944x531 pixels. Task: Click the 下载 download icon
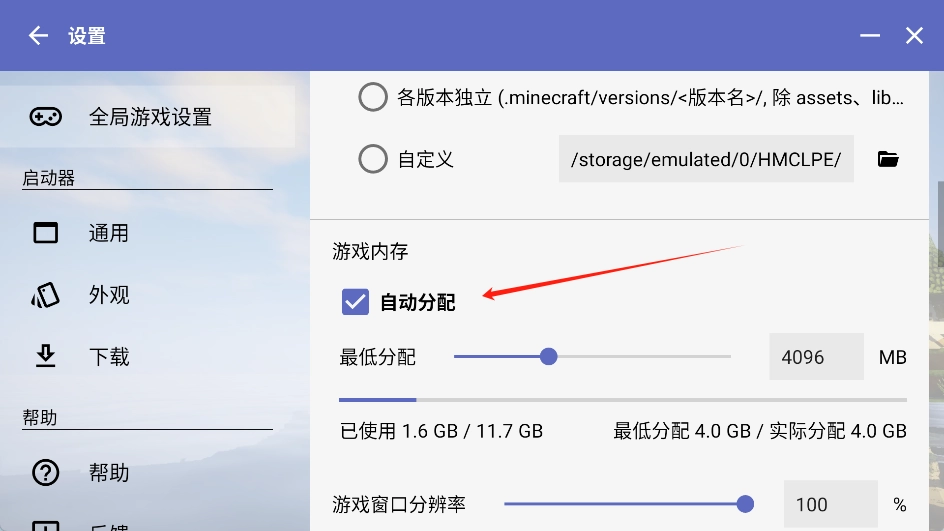coord(46,357)
